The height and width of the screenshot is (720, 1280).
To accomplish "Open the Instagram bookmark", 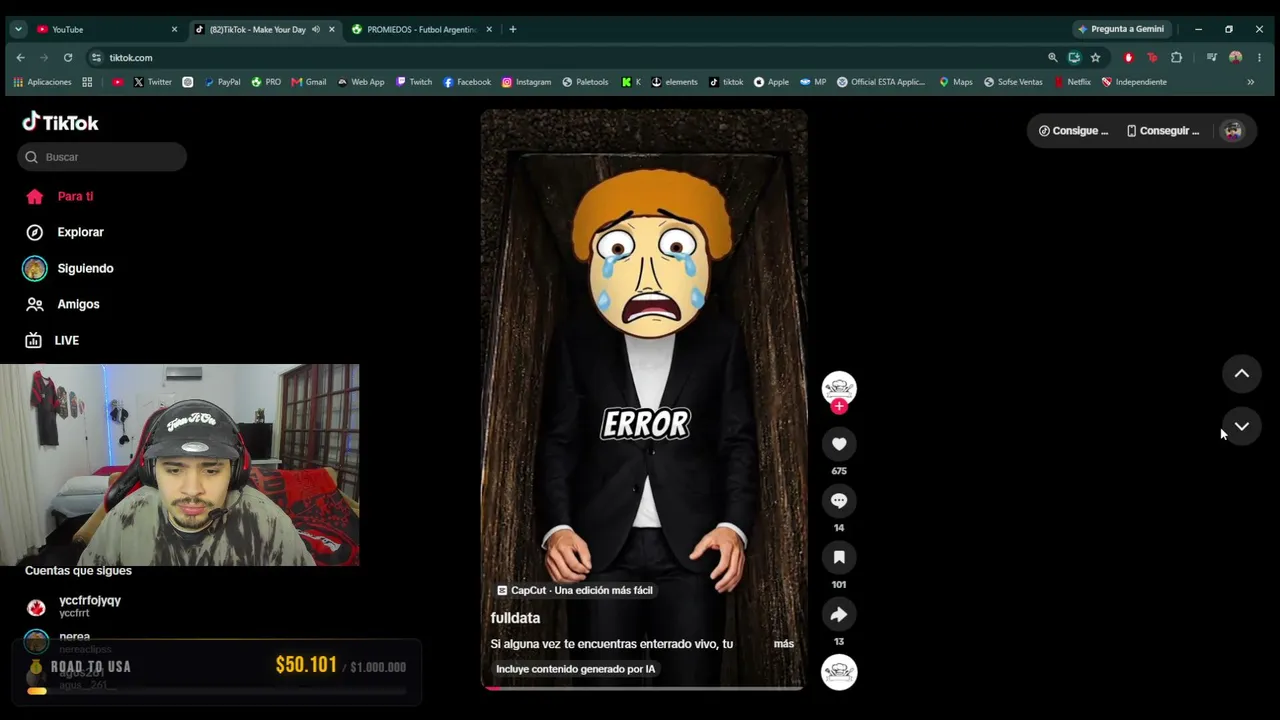I will coord(527,82).
